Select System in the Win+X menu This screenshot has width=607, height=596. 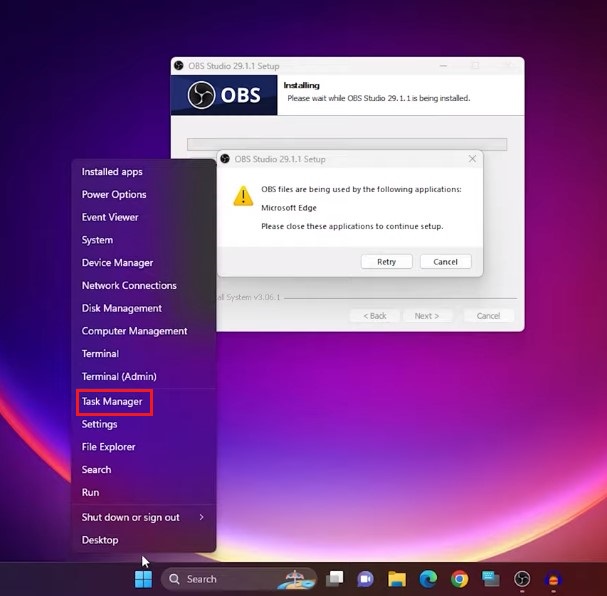(143, 240)
